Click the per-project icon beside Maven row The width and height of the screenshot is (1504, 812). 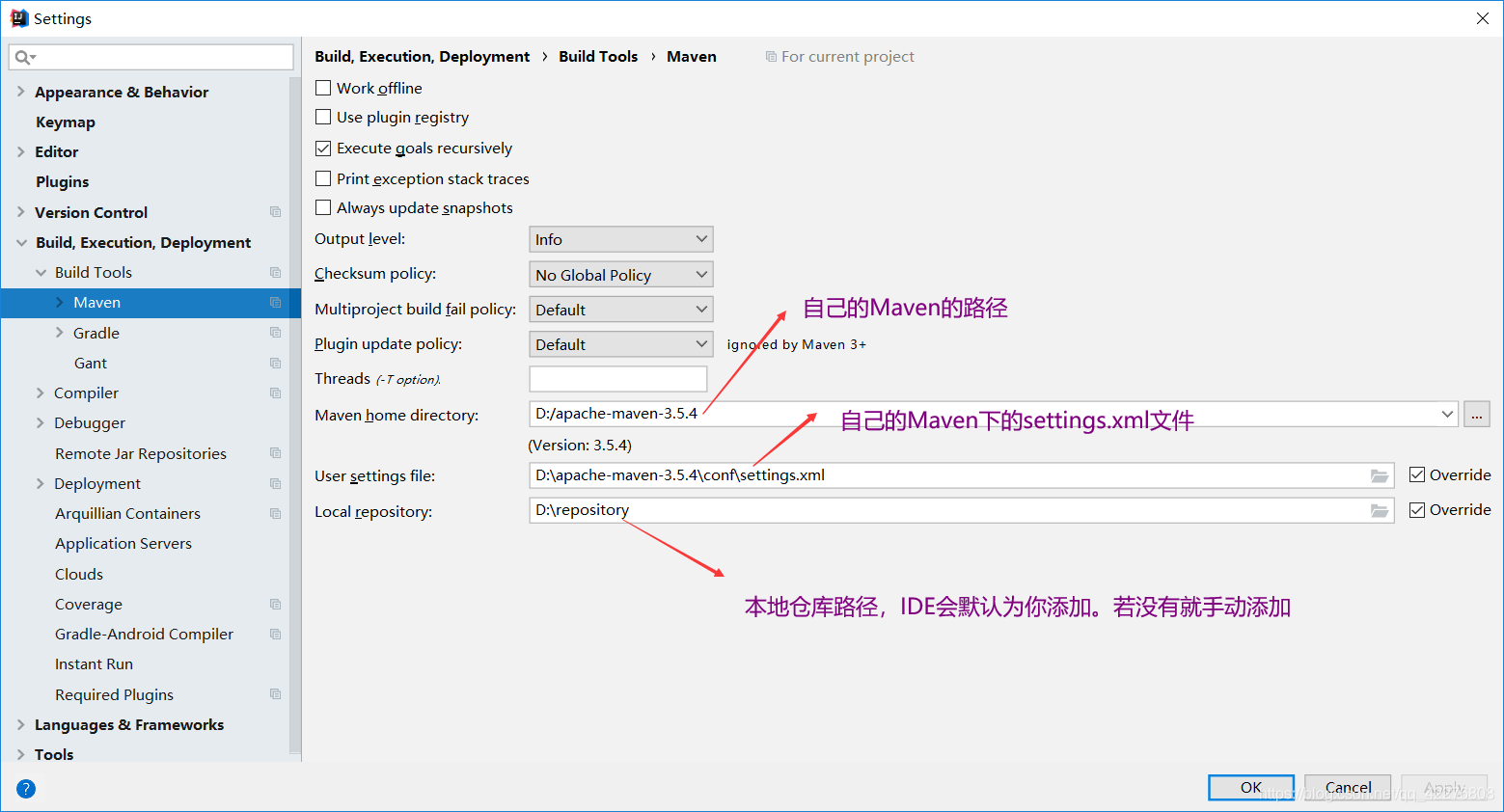pos(276,303)
